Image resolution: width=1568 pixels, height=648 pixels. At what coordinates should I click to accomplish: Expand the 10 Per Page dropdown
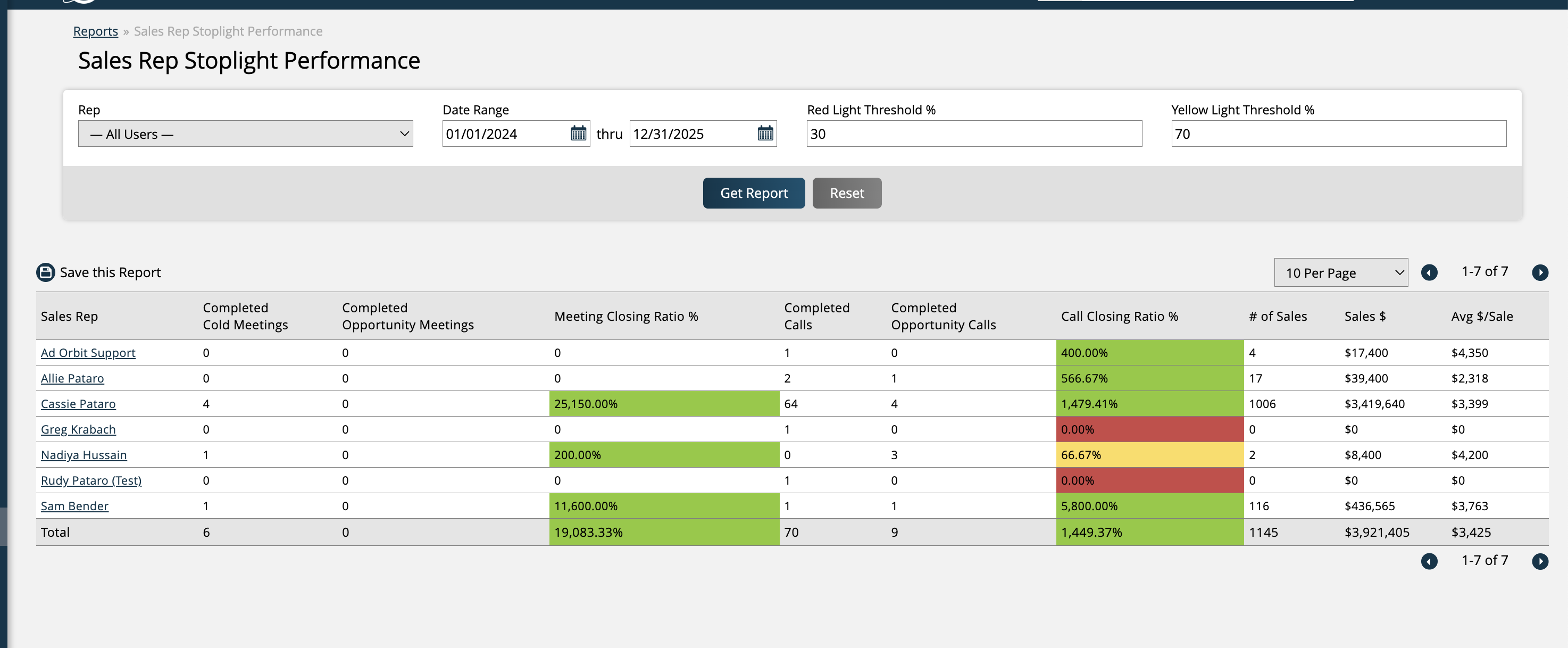tap(1340, 273)
